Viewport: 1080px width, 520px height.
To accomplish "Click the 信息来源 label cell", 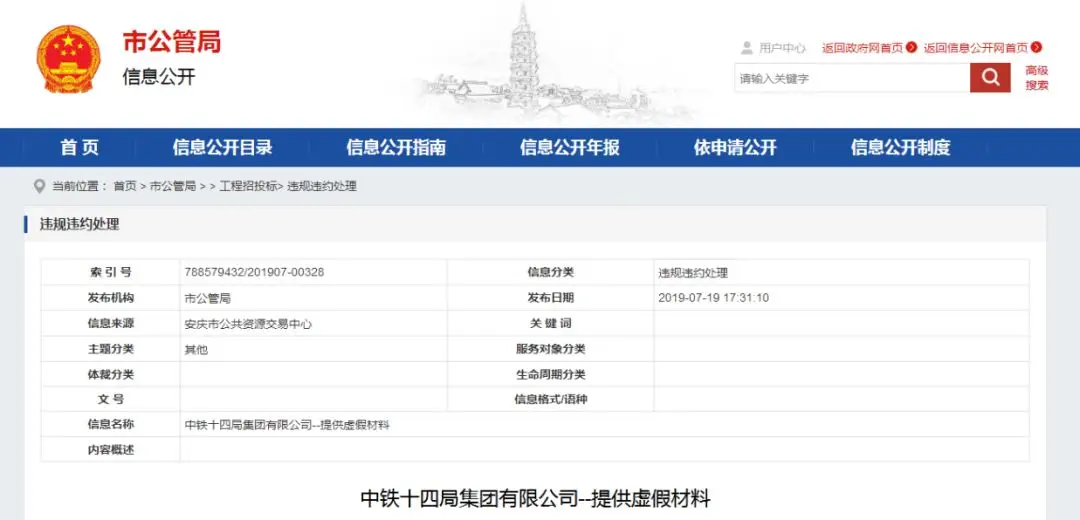I will (x=110, y=323).
